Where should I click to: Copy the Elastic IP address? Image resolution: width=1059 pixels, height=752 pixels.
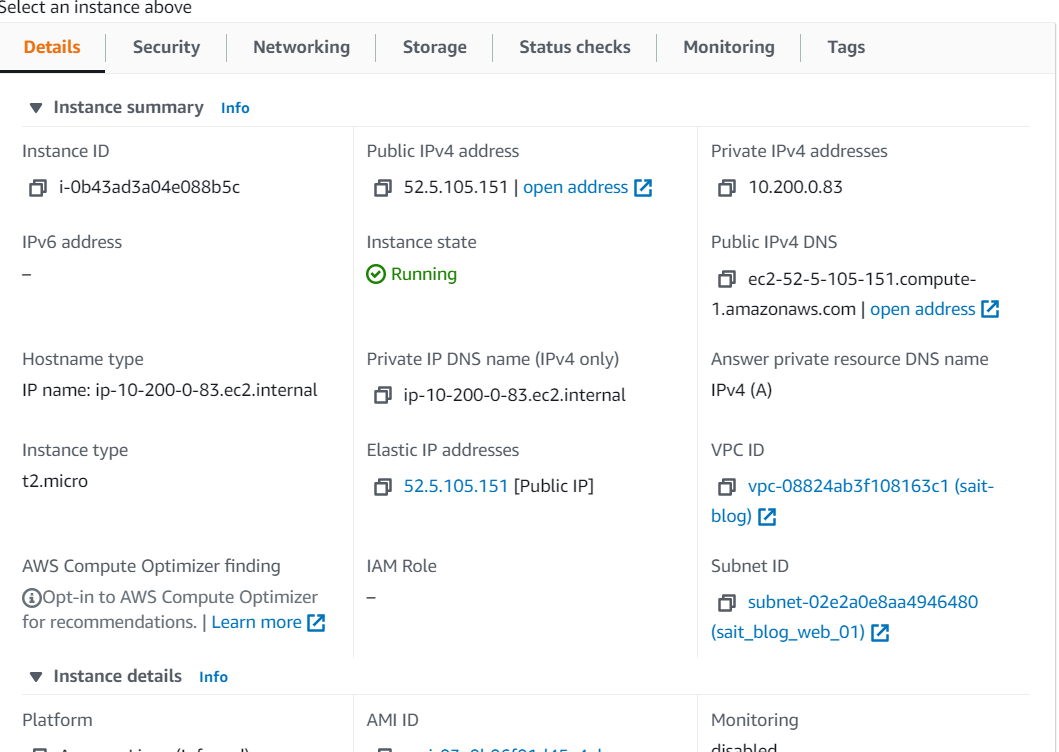382,486
